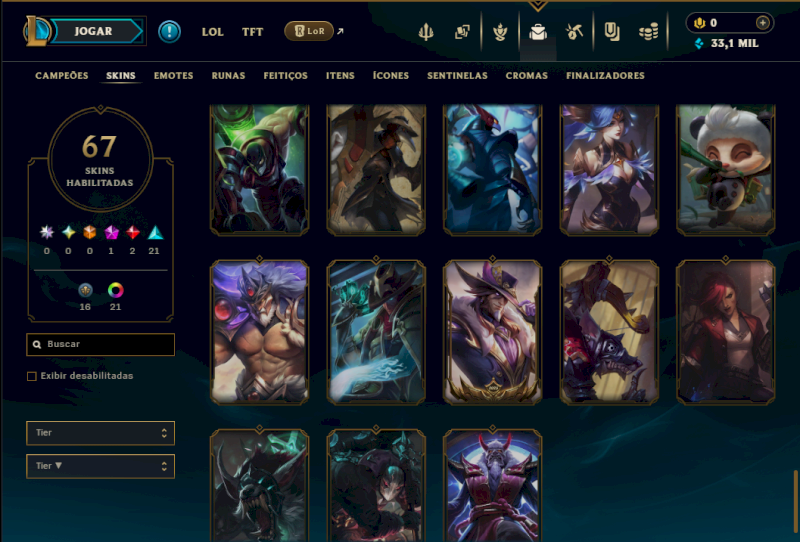Open the cards collection icon in top bar
Screen dimensions: 800x542
462,32
